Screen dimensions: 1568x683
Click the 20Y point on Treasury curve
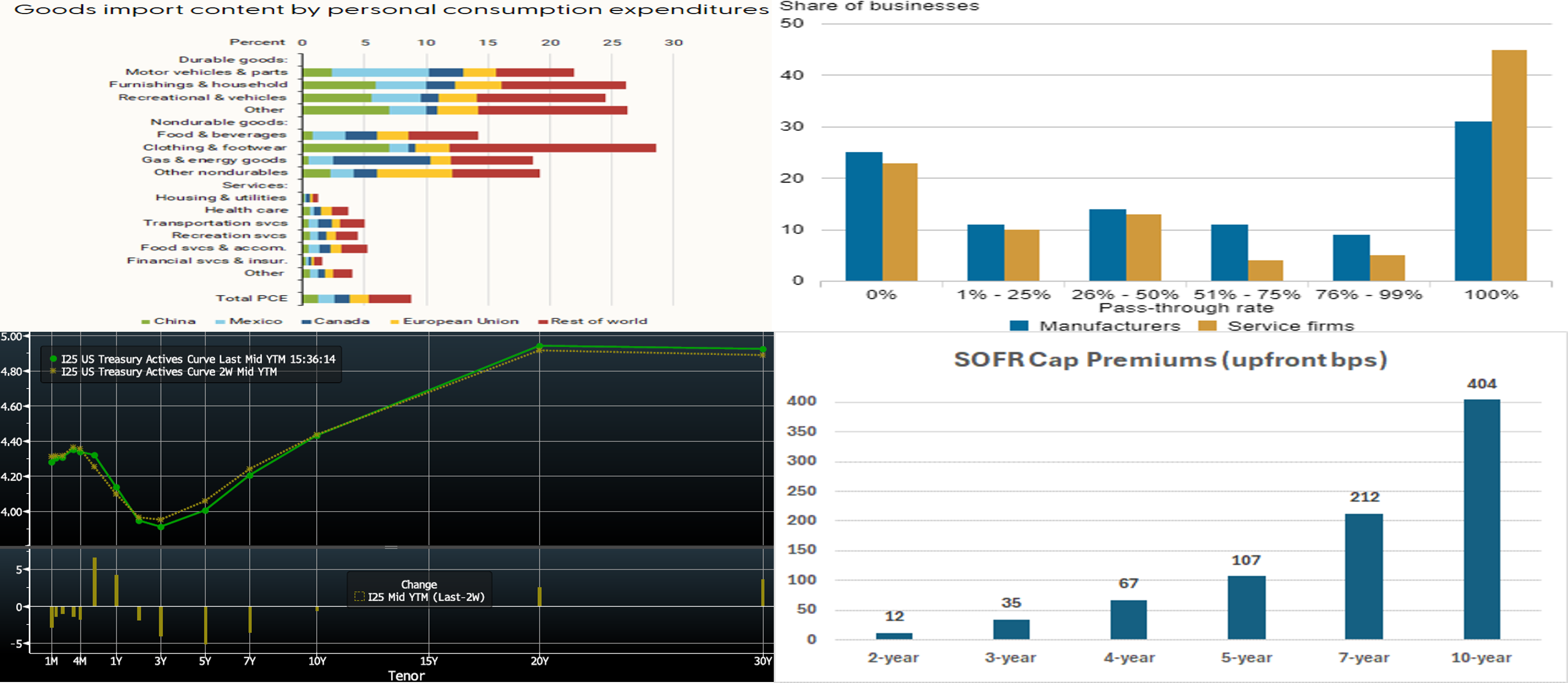pyautogui.click(x=539, y=346)
